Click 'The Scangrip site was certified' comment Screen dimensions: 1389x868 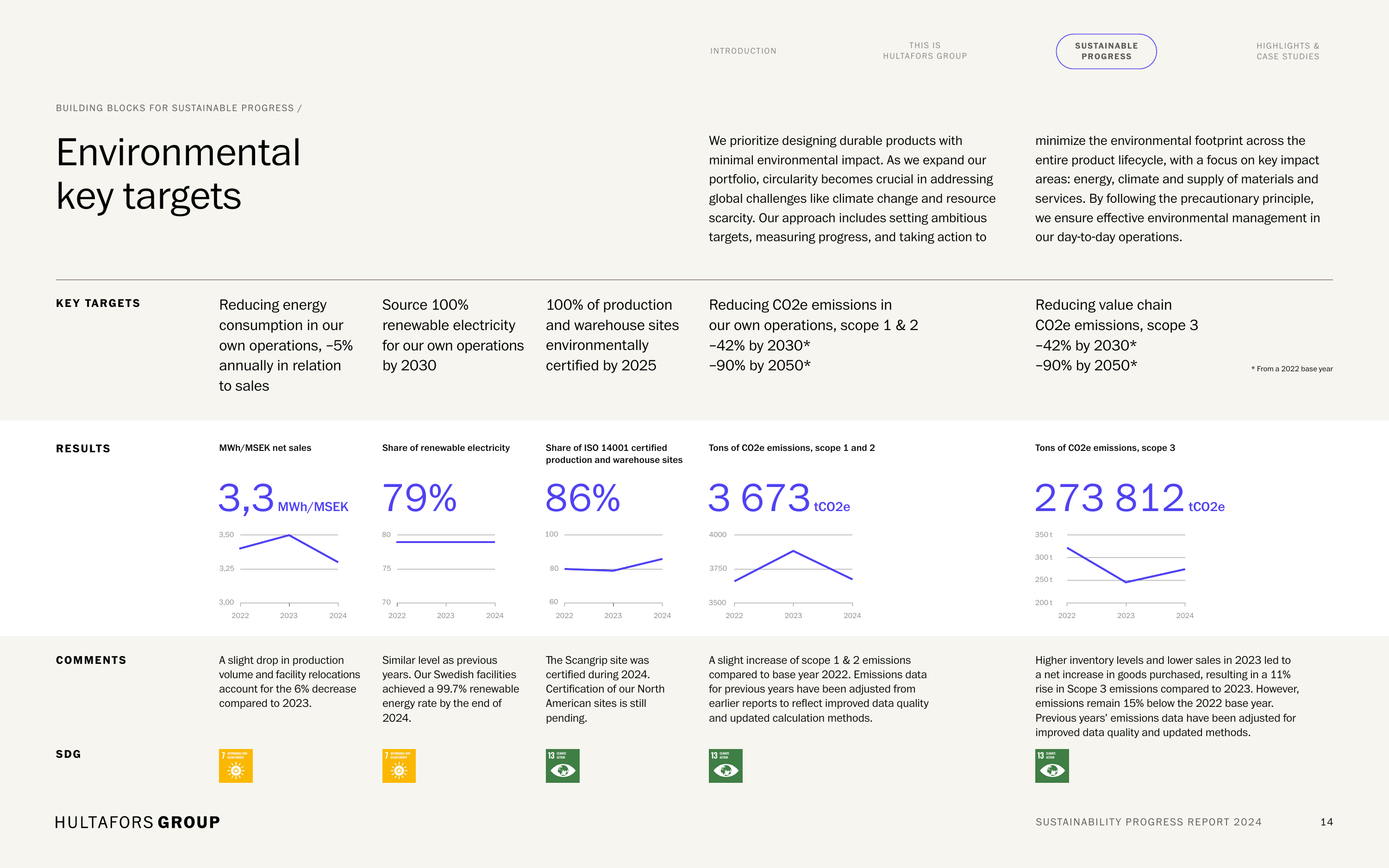click(x=605, y=689)
